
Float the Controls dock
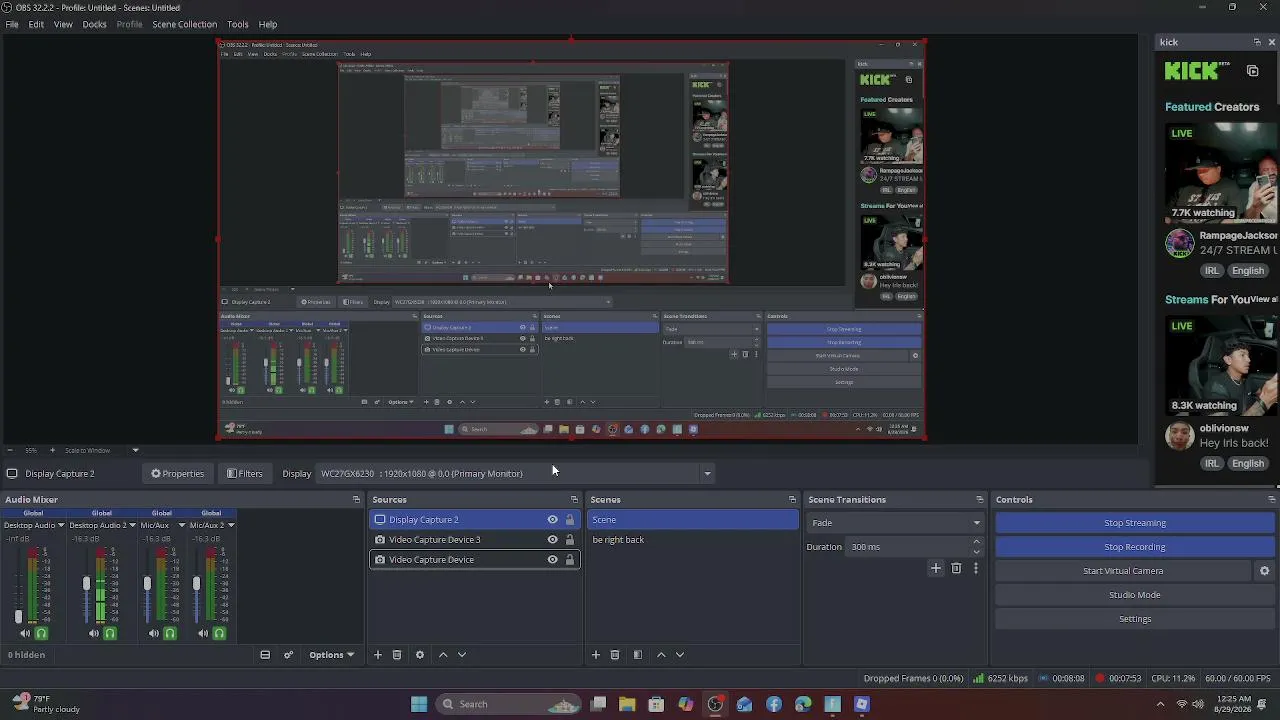tap(1271, 500)
